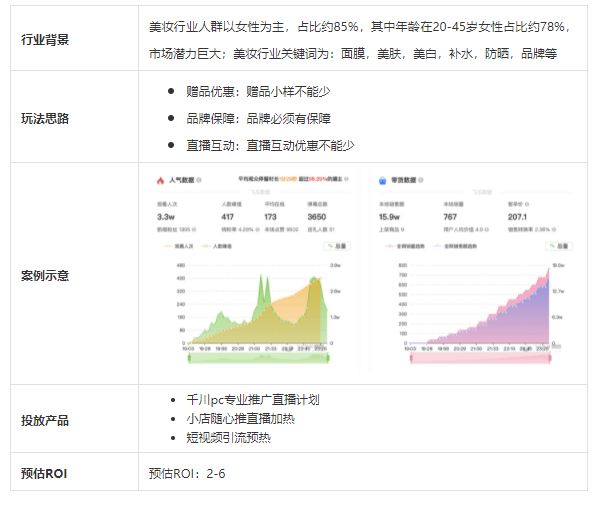The height and width of the screenshot is (510, 608).
Task: Click the info icon at end of average watch-time line
Action: (x=346, y=179)
